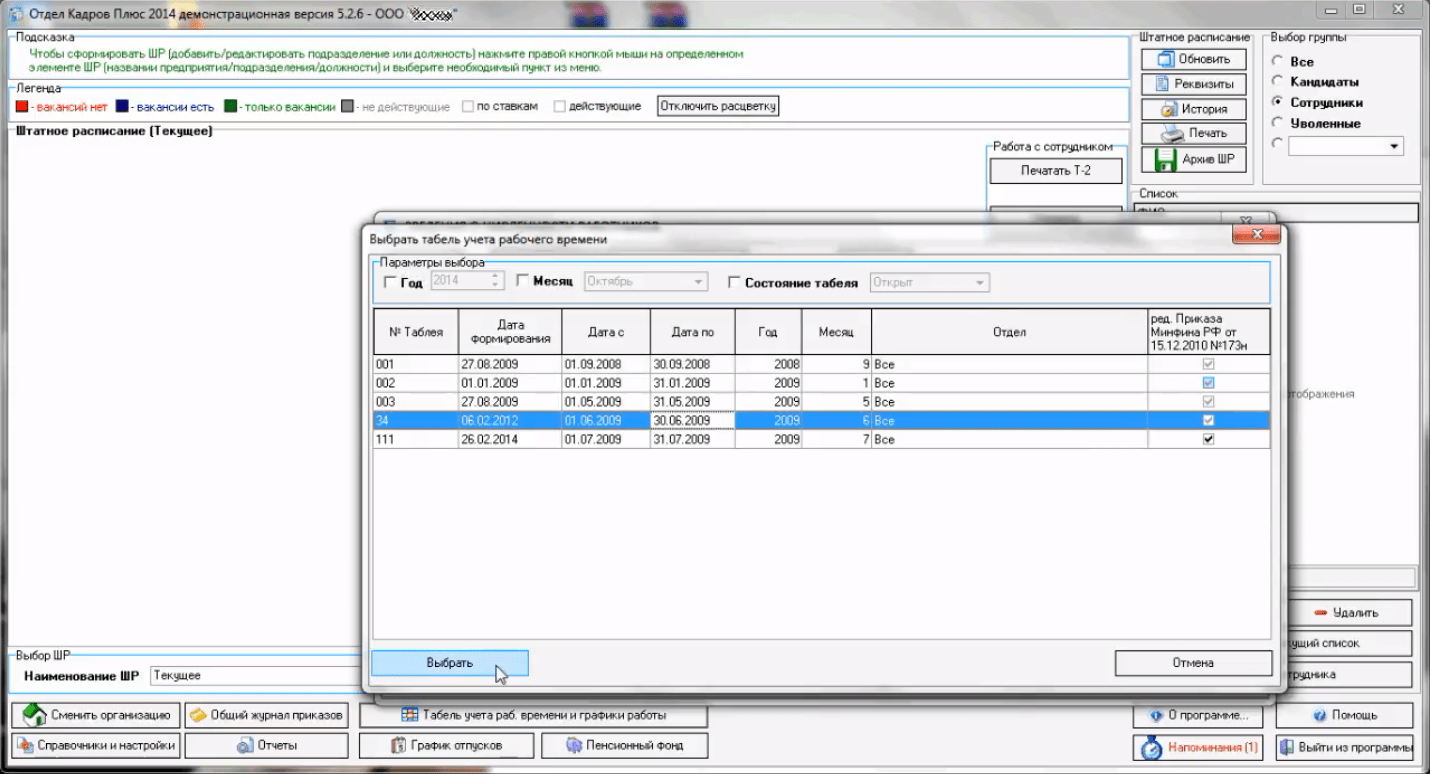The height and width of the screenshot is (774, 1430).
Task: Open Реквизиты with document icon
Action: click(x=1194, y=84)
